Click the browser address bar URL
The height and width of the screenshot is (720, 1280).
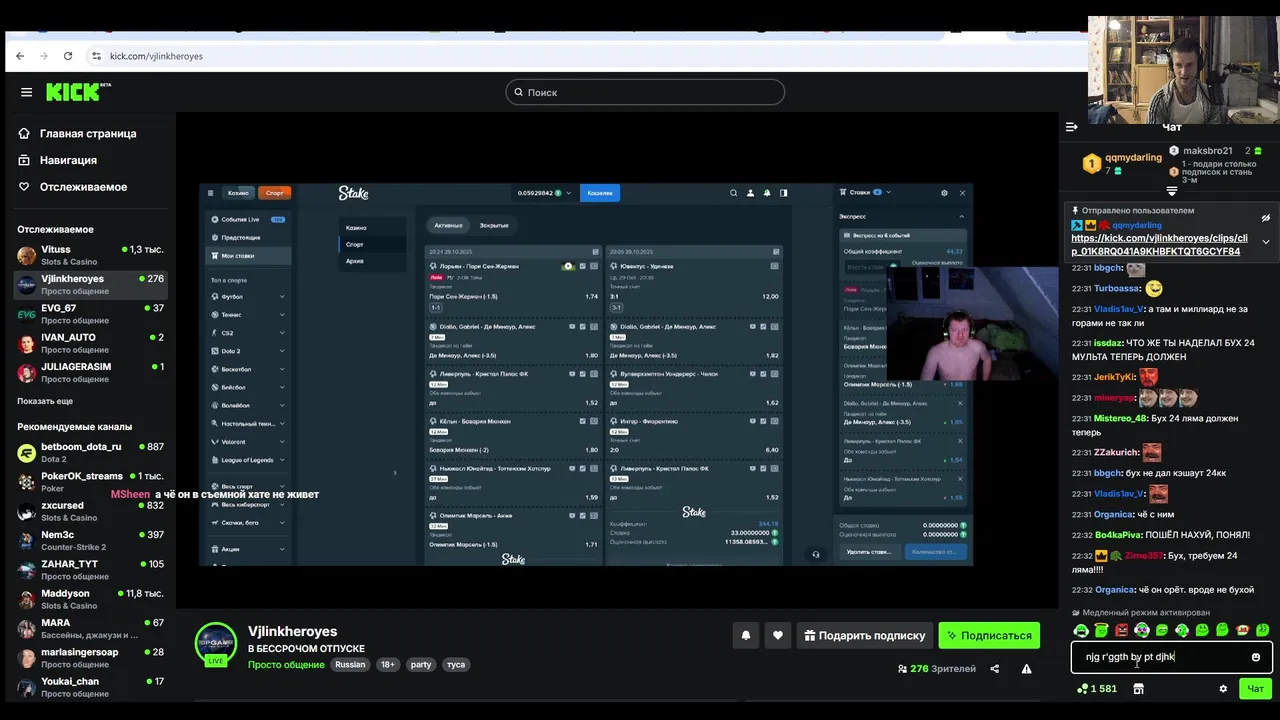(156, 56)
